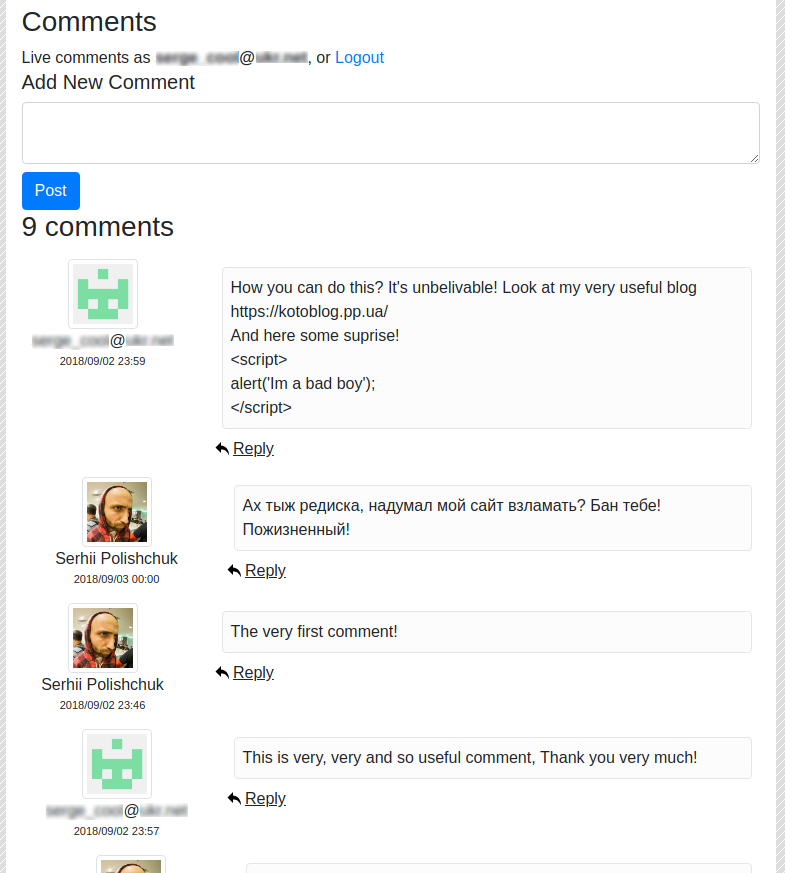Click the Logout link
785x873 pixels.
click(x=359, y=57)
